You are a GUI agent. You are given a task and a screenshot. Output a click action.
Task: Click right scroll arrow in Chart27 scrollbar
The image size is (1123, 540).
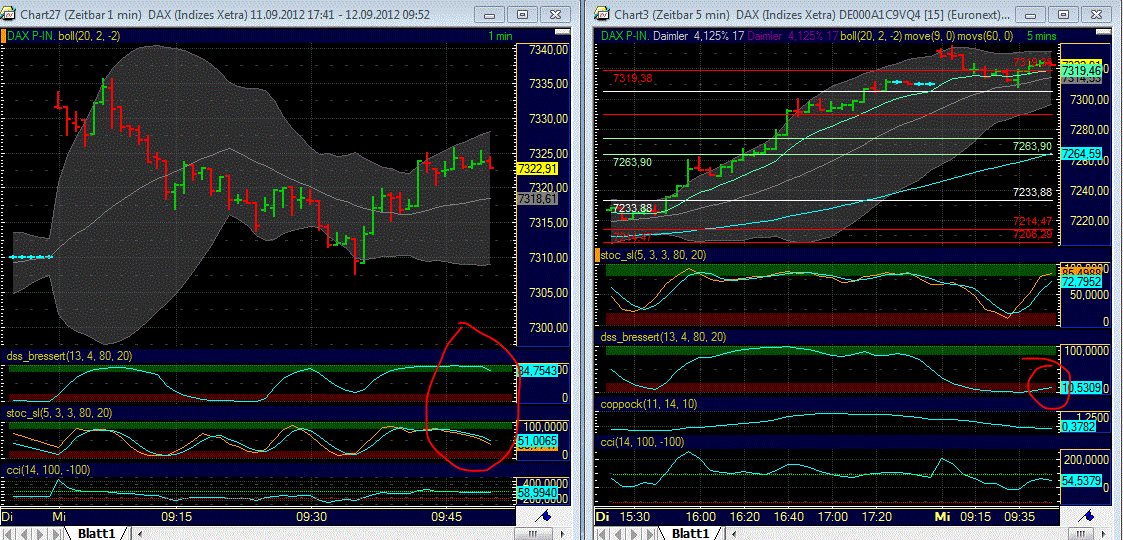(564, 534)
